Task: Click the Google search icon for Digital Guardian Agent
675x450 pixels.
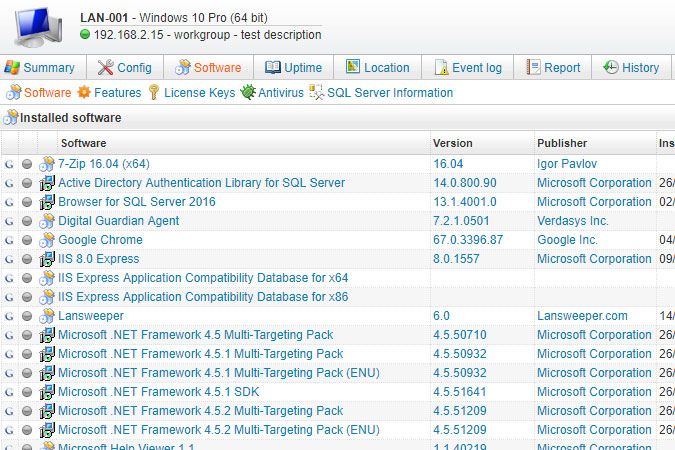Action: (x=9, y=221)
